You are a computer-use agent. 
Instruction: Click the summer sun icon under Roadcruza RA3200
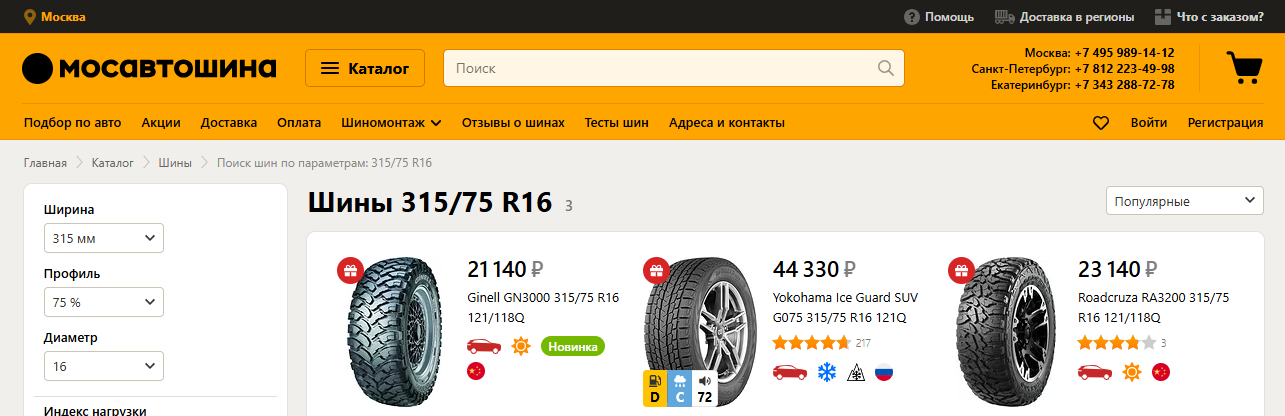(1132, 372)
